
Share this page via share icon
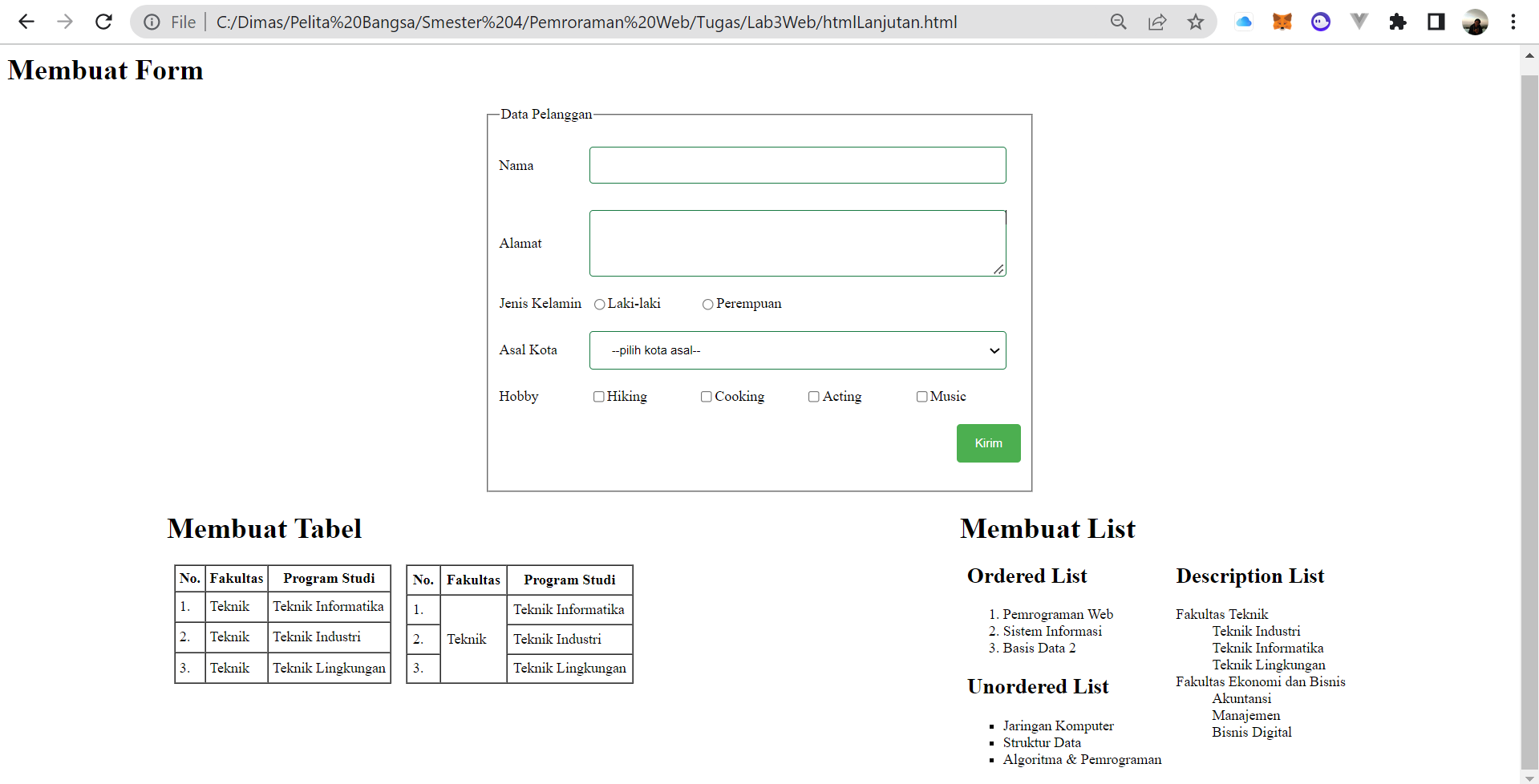point(1157,22)
